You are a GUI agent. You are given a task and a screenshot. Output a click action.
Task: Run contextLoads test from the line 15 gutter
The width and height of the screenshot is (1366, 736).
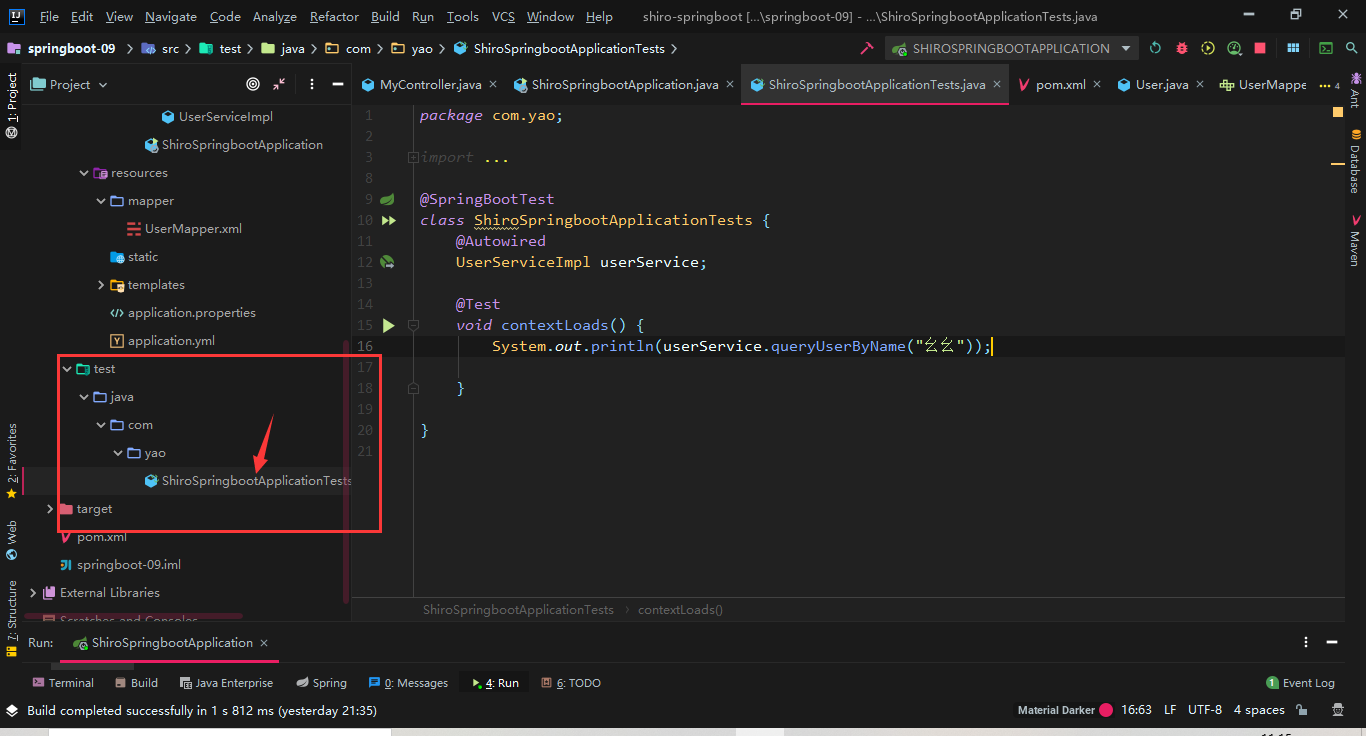(388, 325)
